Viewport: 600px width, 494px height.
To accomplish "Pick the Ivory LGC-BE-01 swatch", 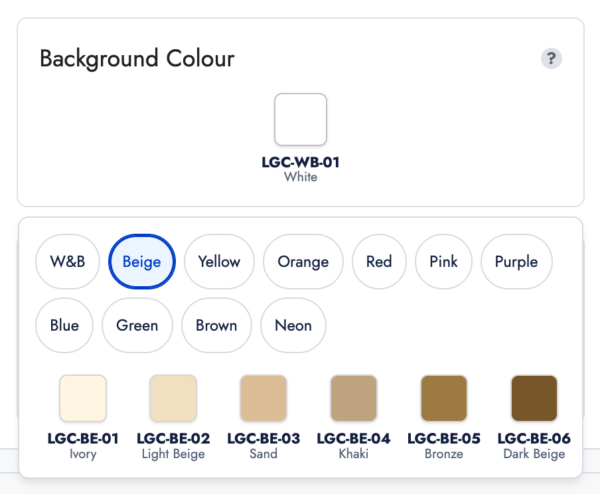I will [x=83, y=399].
